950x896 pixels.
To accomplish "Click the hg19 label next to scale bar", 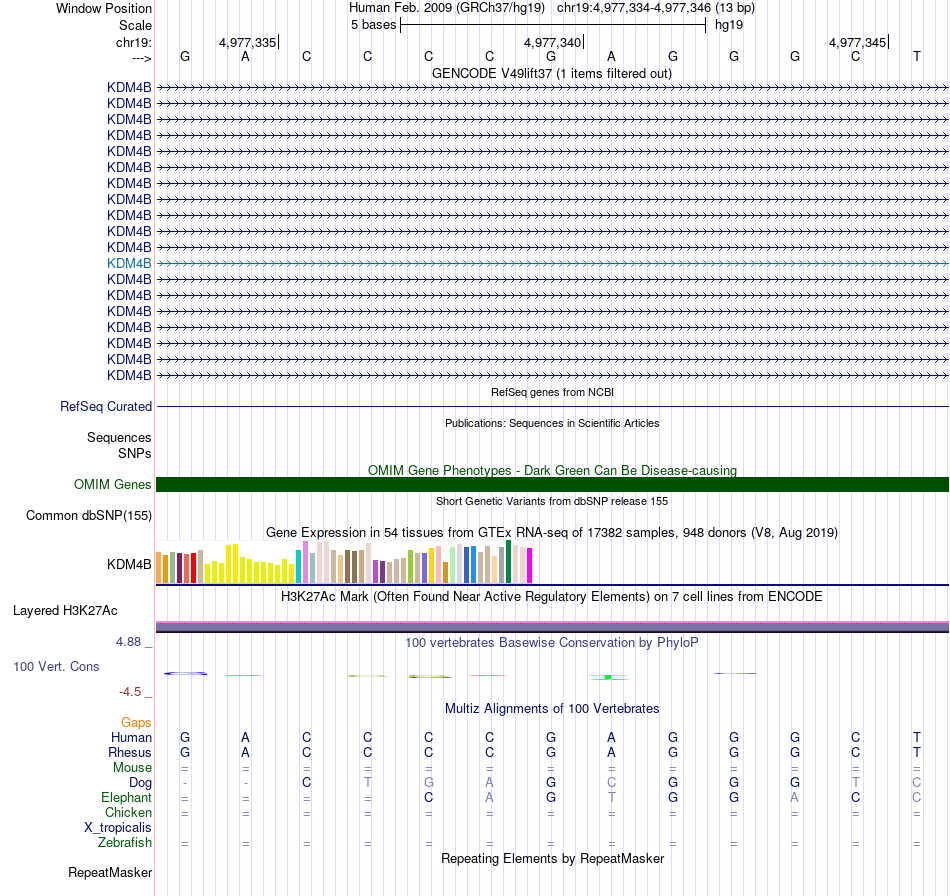I will point(729,25).
